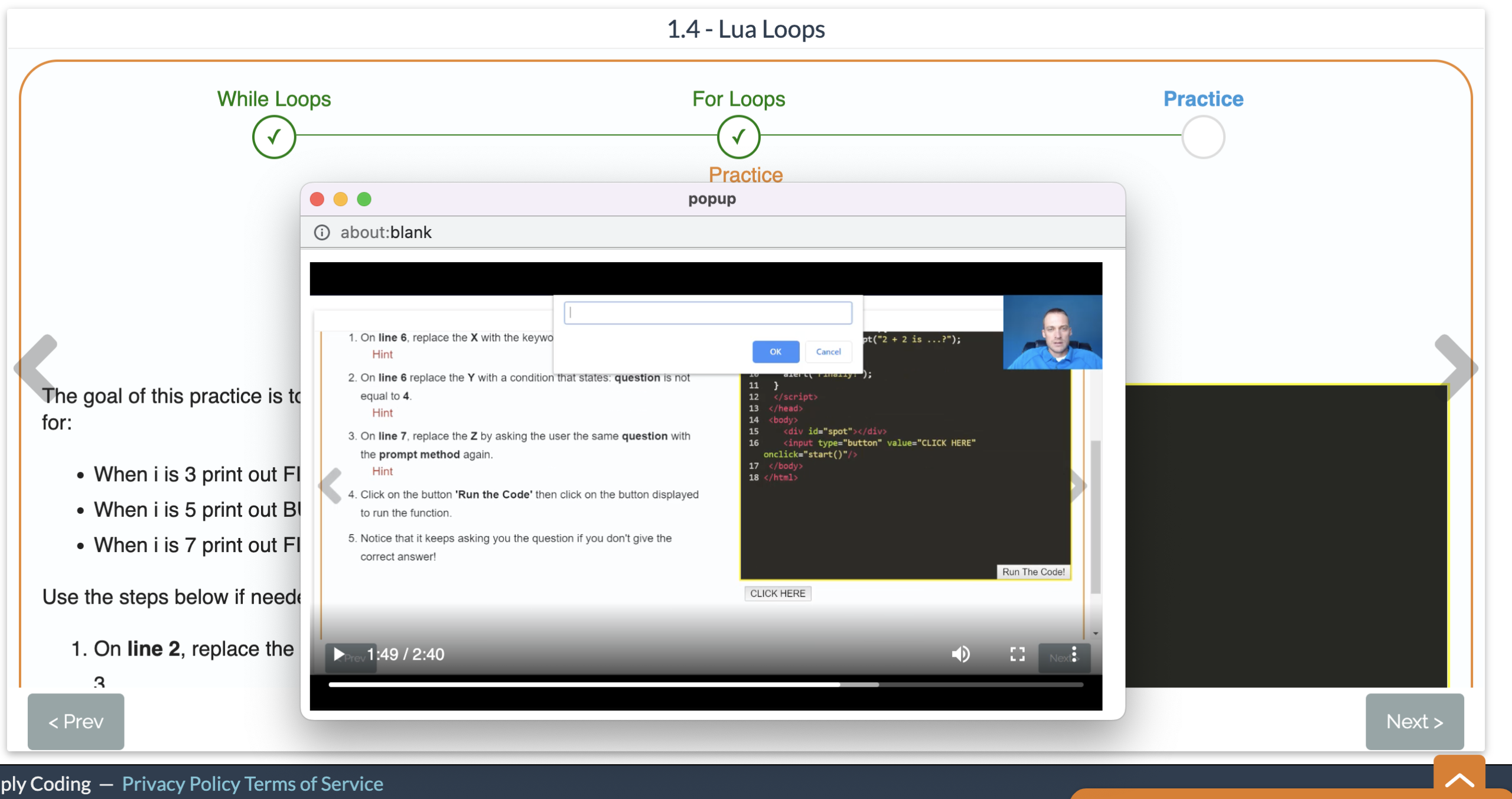Image resolution: width=1512 pixels, height=799 pixels.
Task: Play the video in the popup
Action: [x=339, y=654]
